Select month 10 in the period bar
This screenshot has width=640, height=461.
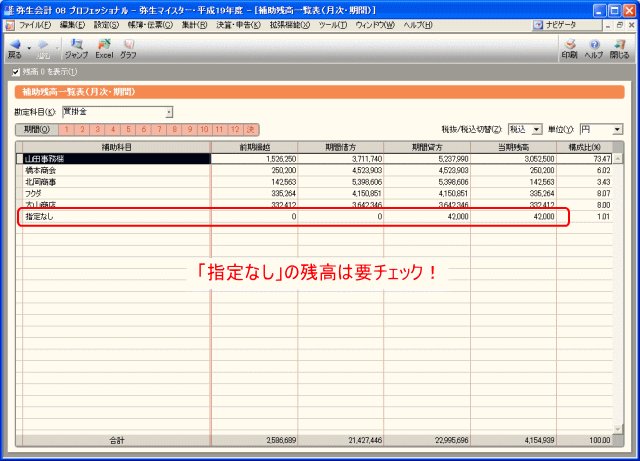pyautogui.click(x=204, y=130)
